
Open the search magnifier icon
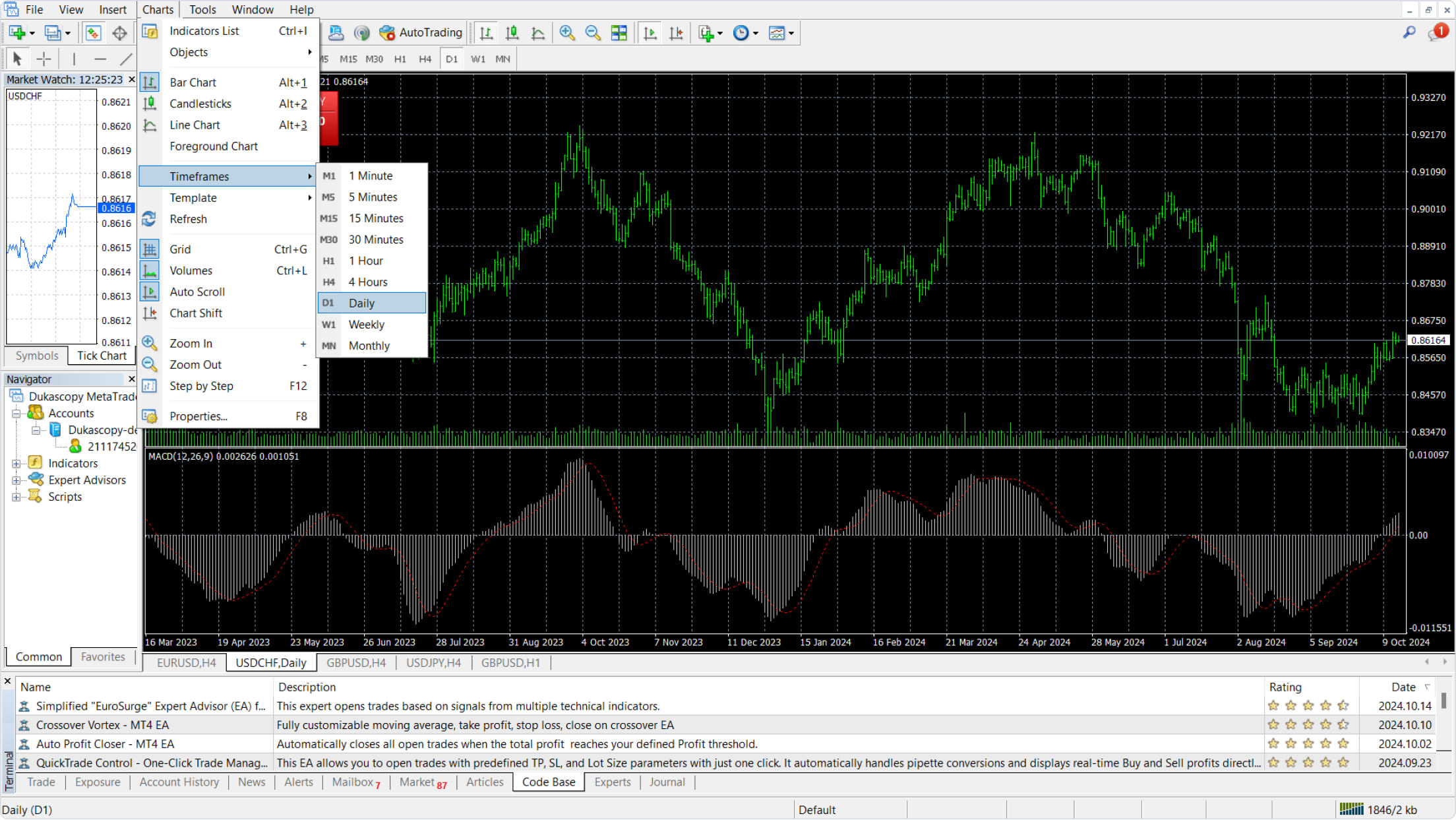tap(1409, 32)
